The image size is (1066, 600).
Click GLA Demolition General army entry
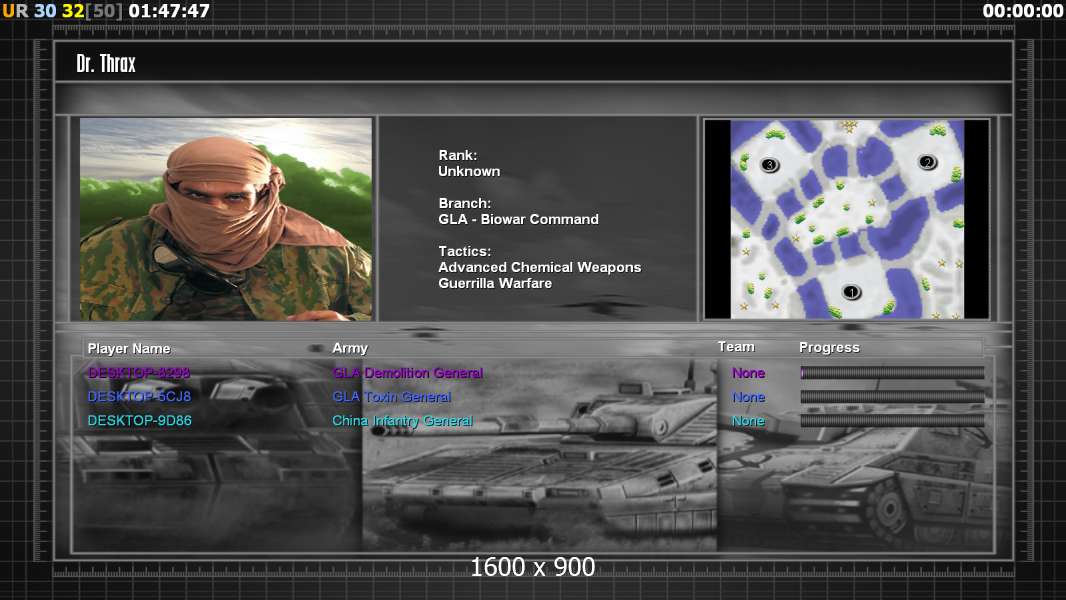click(407, 372)
